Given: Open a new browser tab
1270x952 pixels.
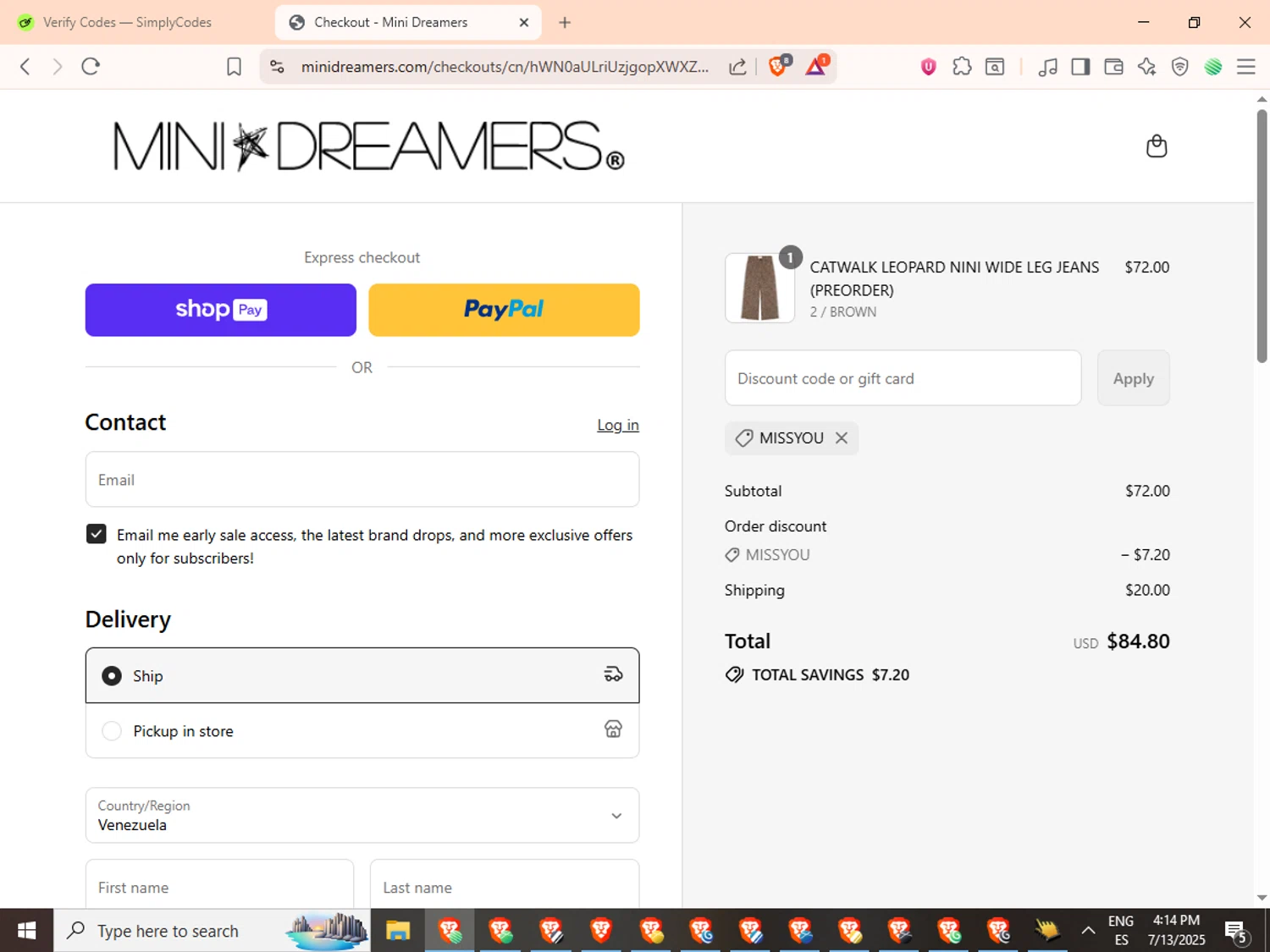Looking at the screenshot, I should coord(565,23).
